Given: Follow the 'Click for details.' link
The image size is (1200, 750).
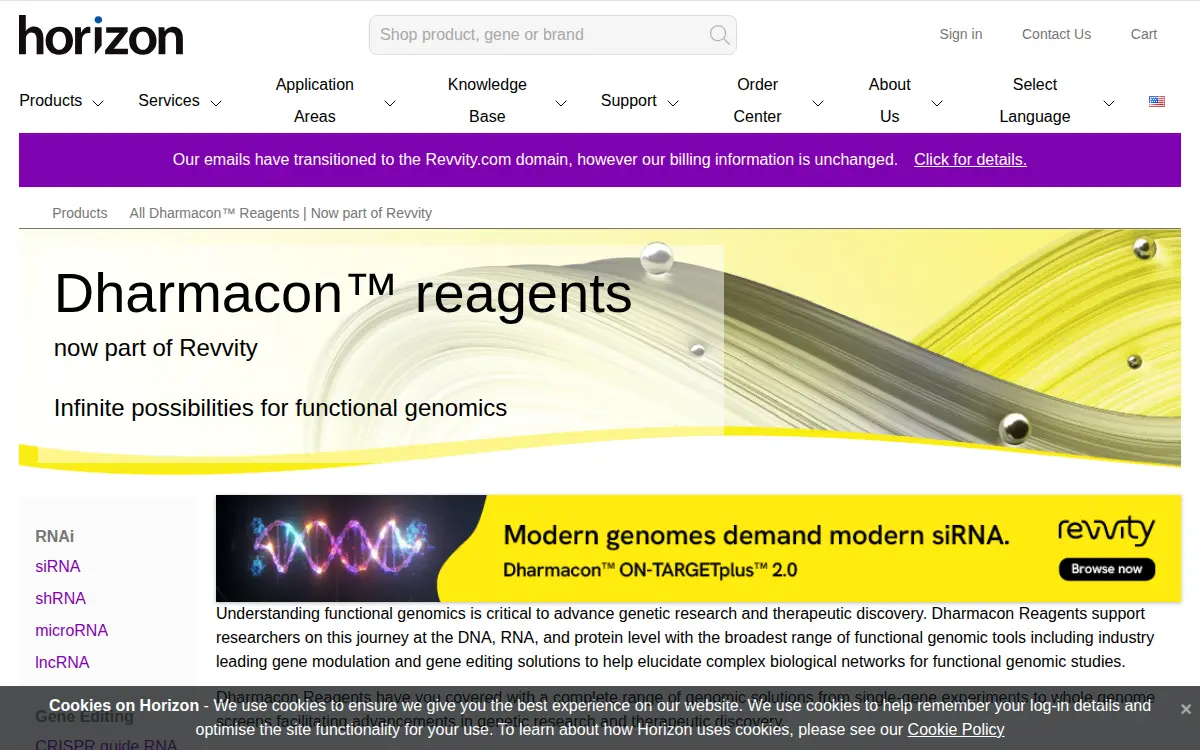Looking at the screenshot, I should point(970,159).
